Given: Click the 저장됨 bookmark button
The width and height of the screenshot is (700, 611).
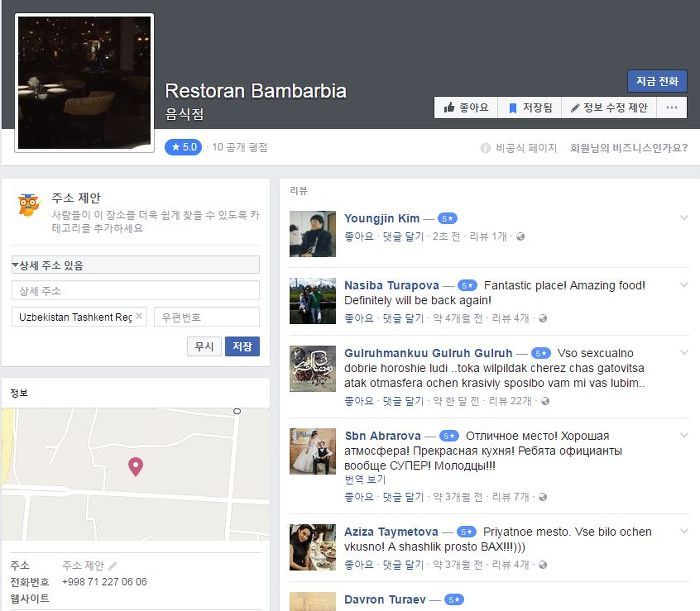Looking at the screenshot, I should coord(529,108).
